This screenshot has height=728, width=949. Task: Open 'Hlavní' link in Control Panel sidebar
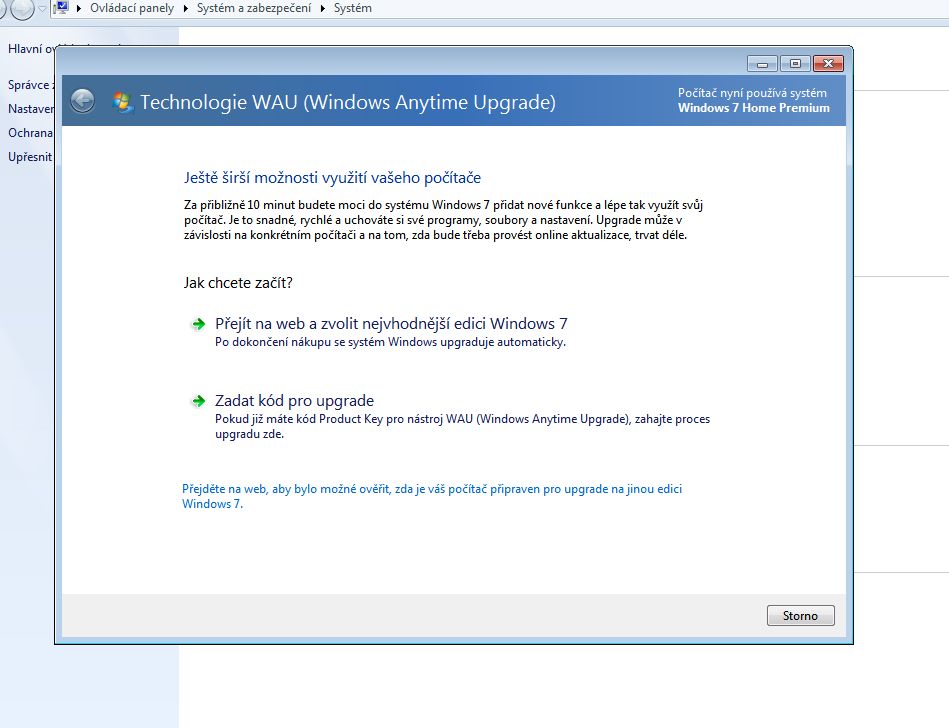pyautogui.click(x=31, y=49)
